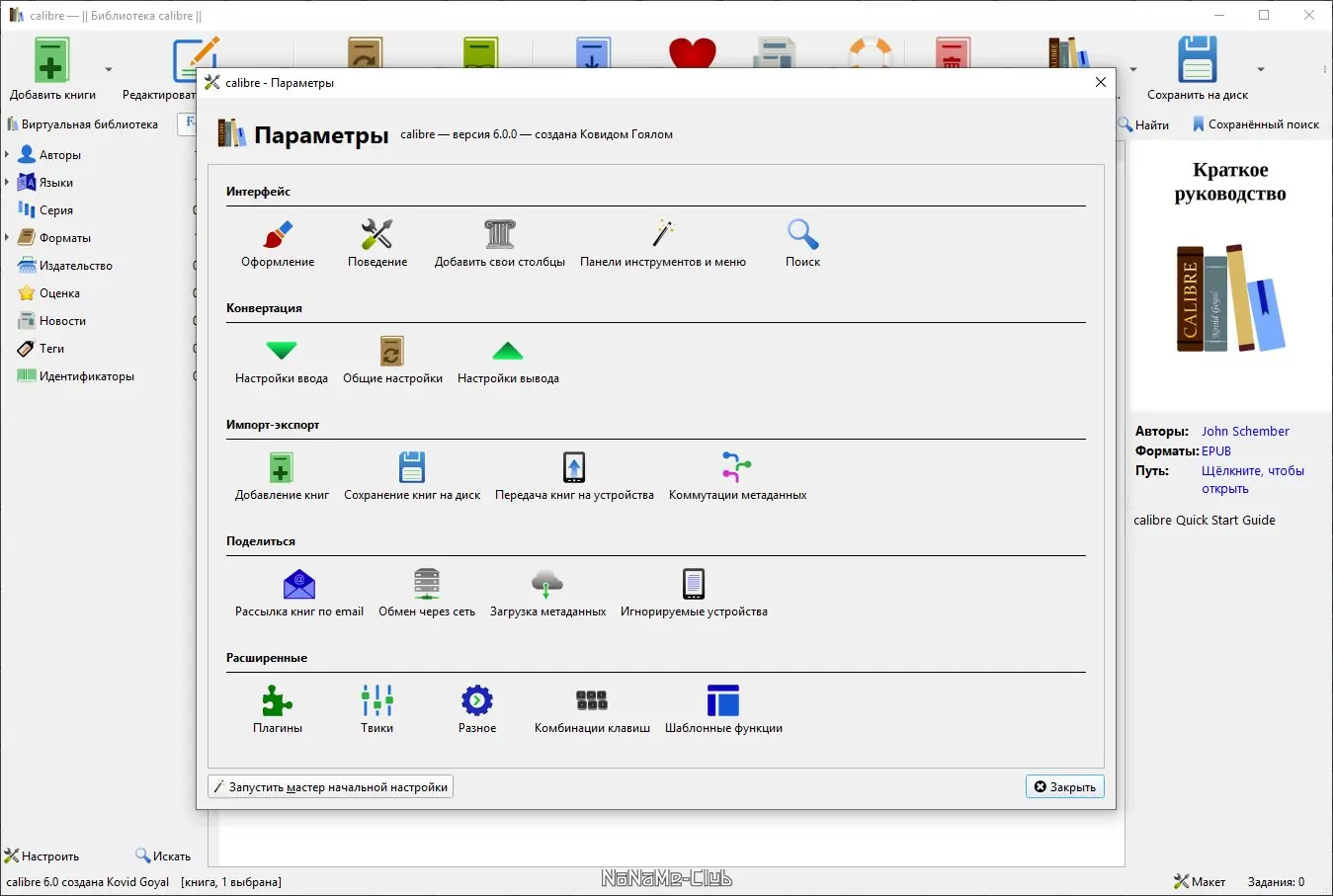Viewport: 1333px width, 896px height.
Task: Click Найти search button
Action: (1144, 124)
